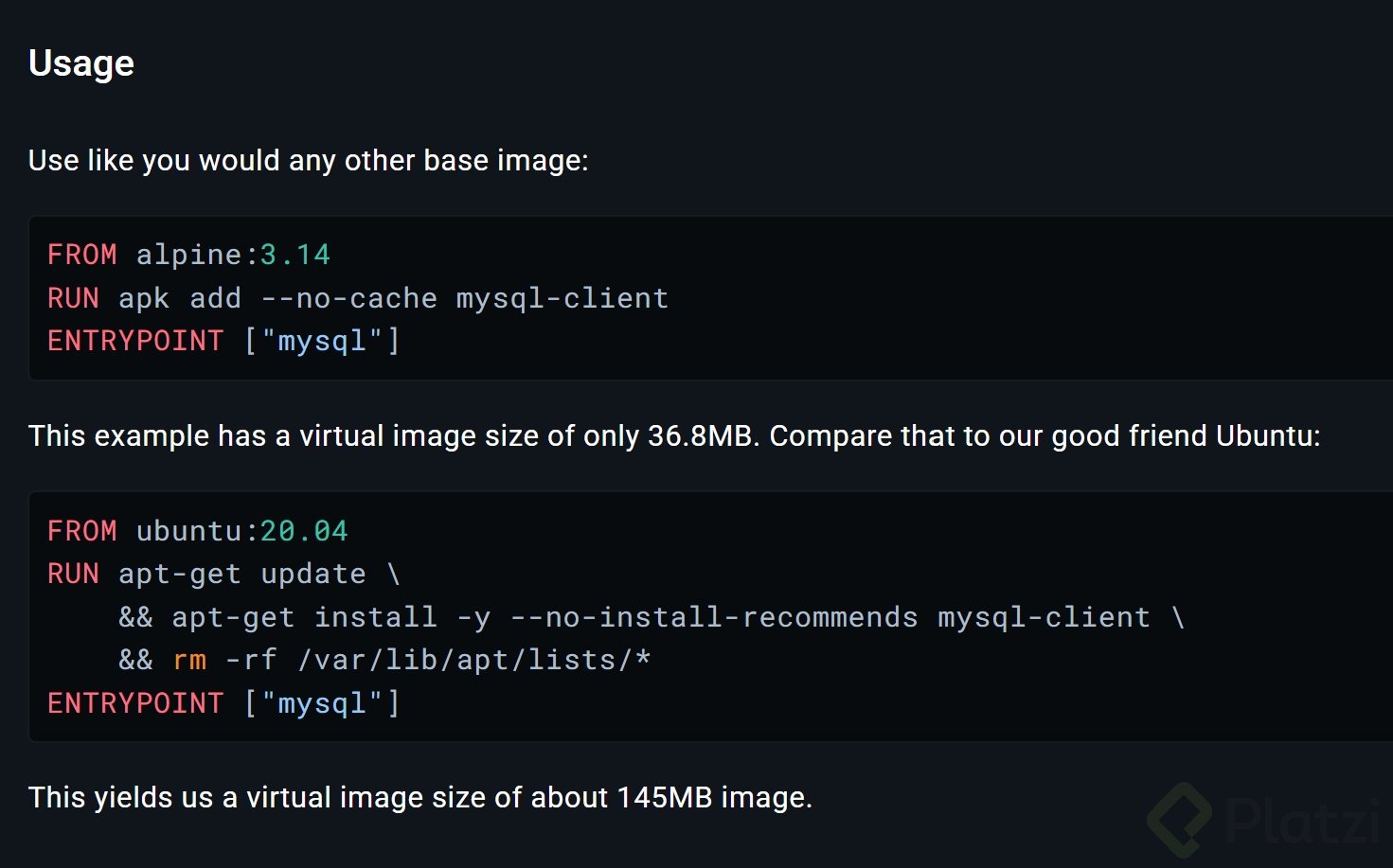Click the FROM keyword before ubuntu
This screenshot has height=868, width=1393.
[82, 531]
